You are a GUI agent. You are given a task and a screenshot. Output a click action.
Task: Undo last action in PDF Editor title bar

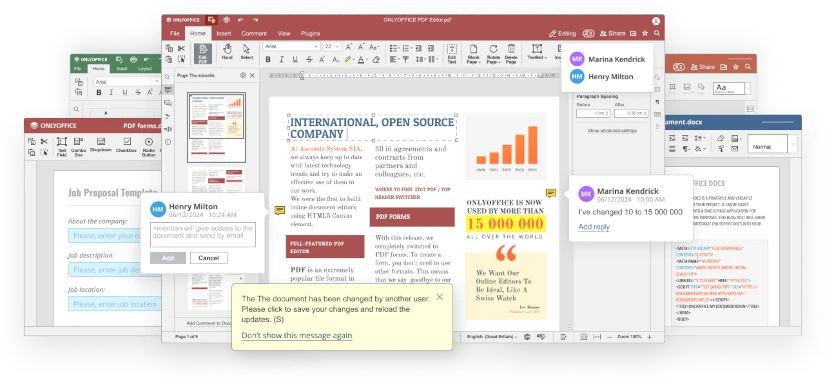(x=240, y=20)
